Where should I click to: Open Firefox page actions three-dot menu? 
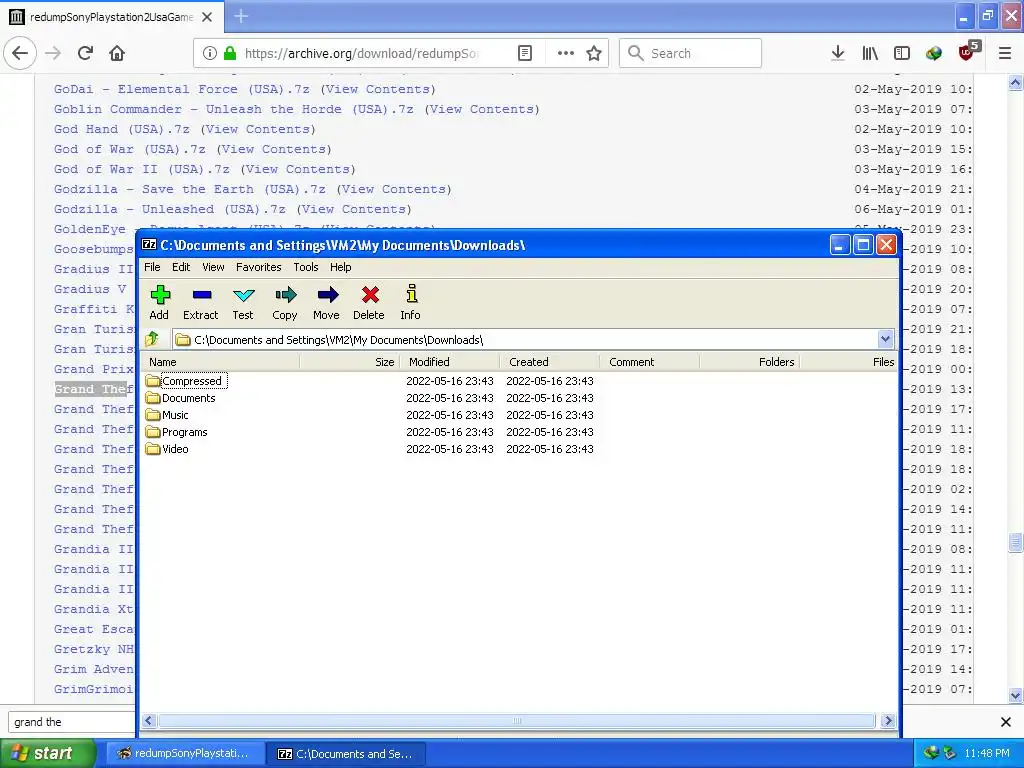click(566, 53)
